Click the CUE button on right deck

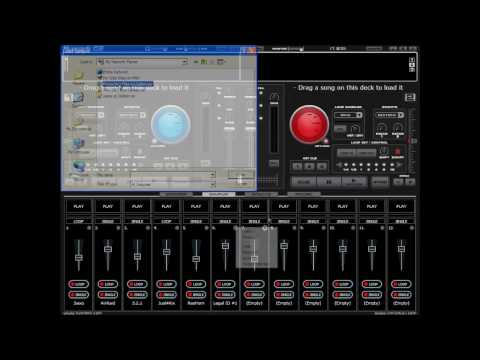tap(303, 182)
